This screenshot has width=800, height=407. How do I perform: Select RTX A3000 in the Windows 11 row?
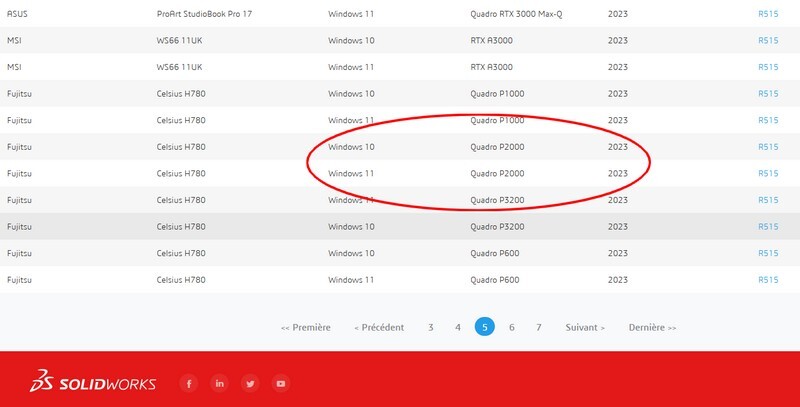point(491,67)
